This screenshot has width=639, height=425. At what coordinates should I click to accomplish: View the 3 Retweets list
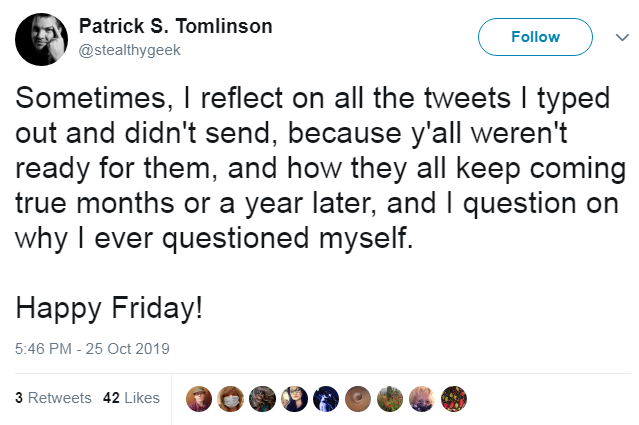(x=53, y=398)
